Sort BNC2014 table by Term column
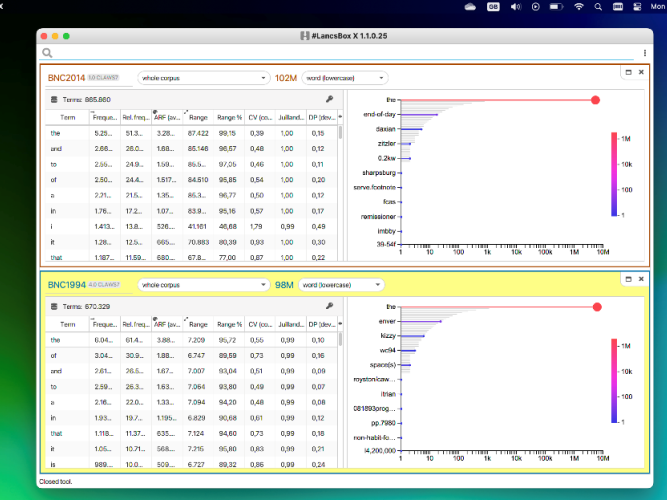Image resolution: width=667 pixels, height=500 pixels. [x=67, y=117]
